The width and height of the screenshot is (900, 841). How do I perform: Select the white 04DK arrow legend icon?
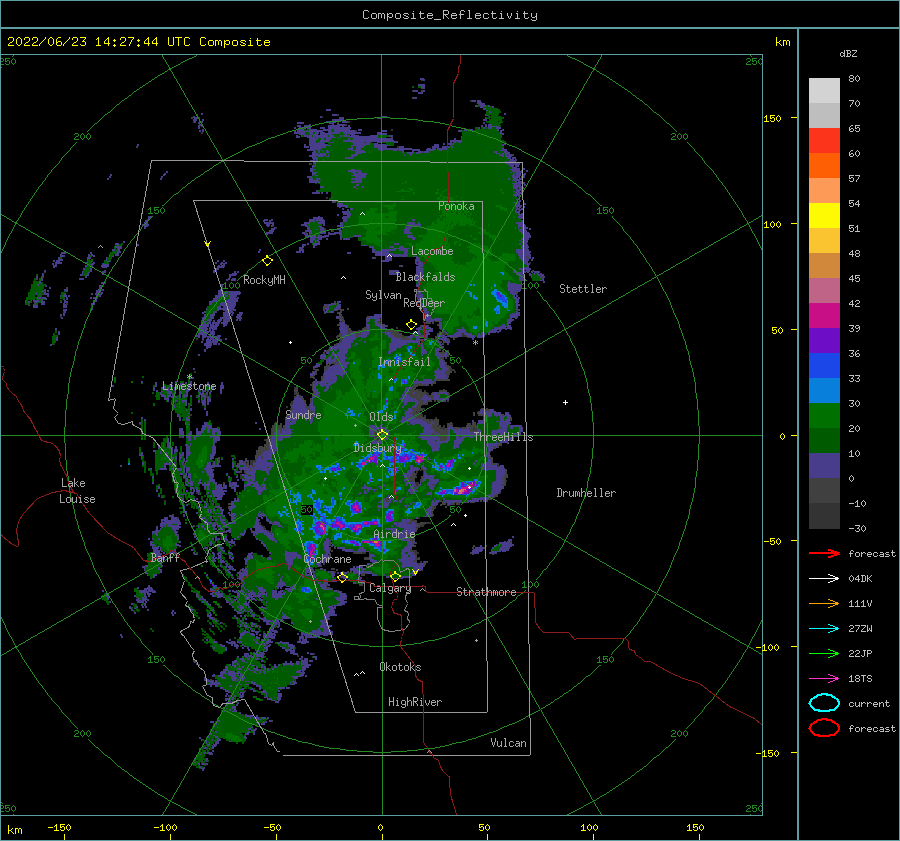(x=824, y=579)
